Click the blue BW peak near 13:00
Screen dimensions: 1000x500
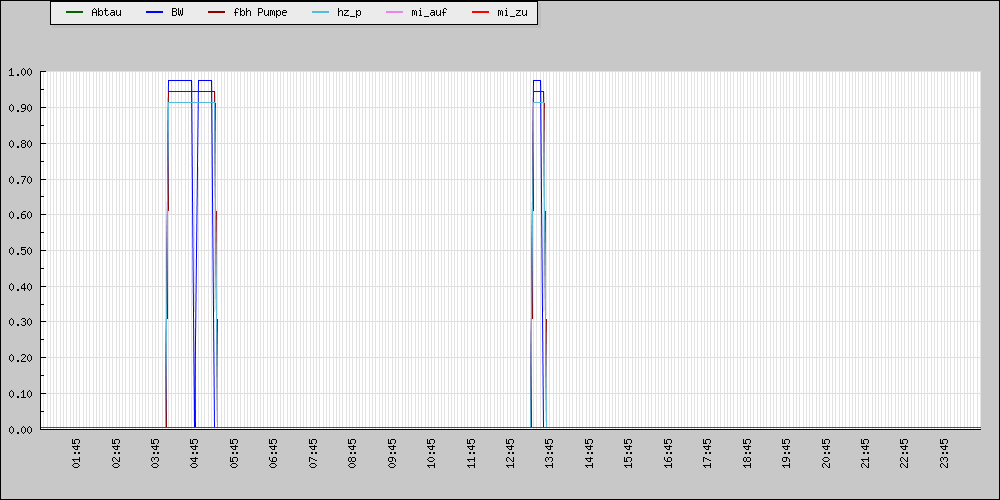pos(537,81)
